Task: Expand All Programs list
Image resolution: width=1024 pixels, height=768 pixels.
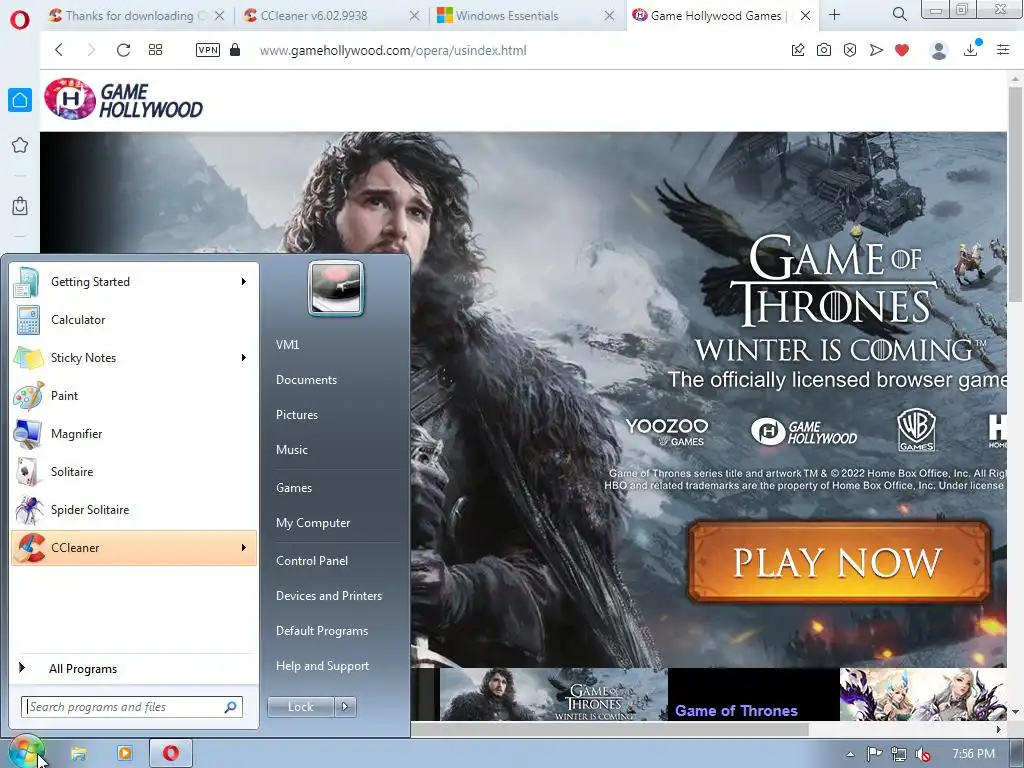Action: (134, 668)
